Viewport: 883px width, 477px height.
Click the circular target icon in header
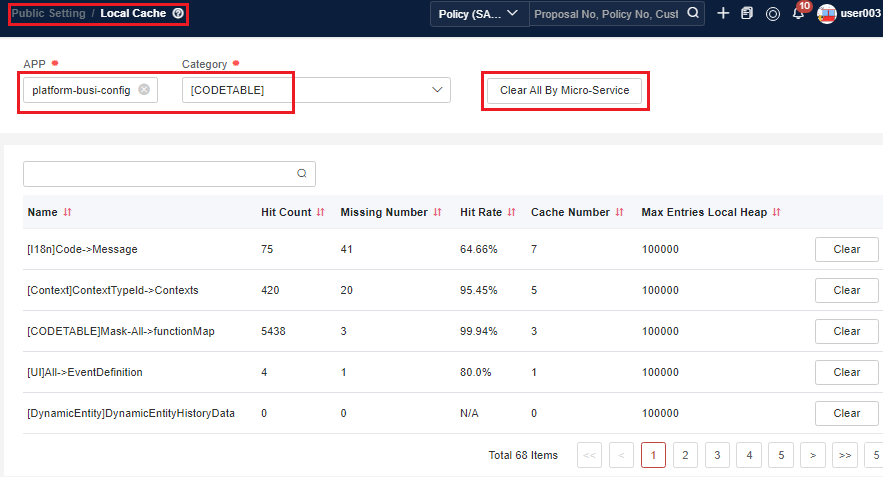tap(772, 14)
